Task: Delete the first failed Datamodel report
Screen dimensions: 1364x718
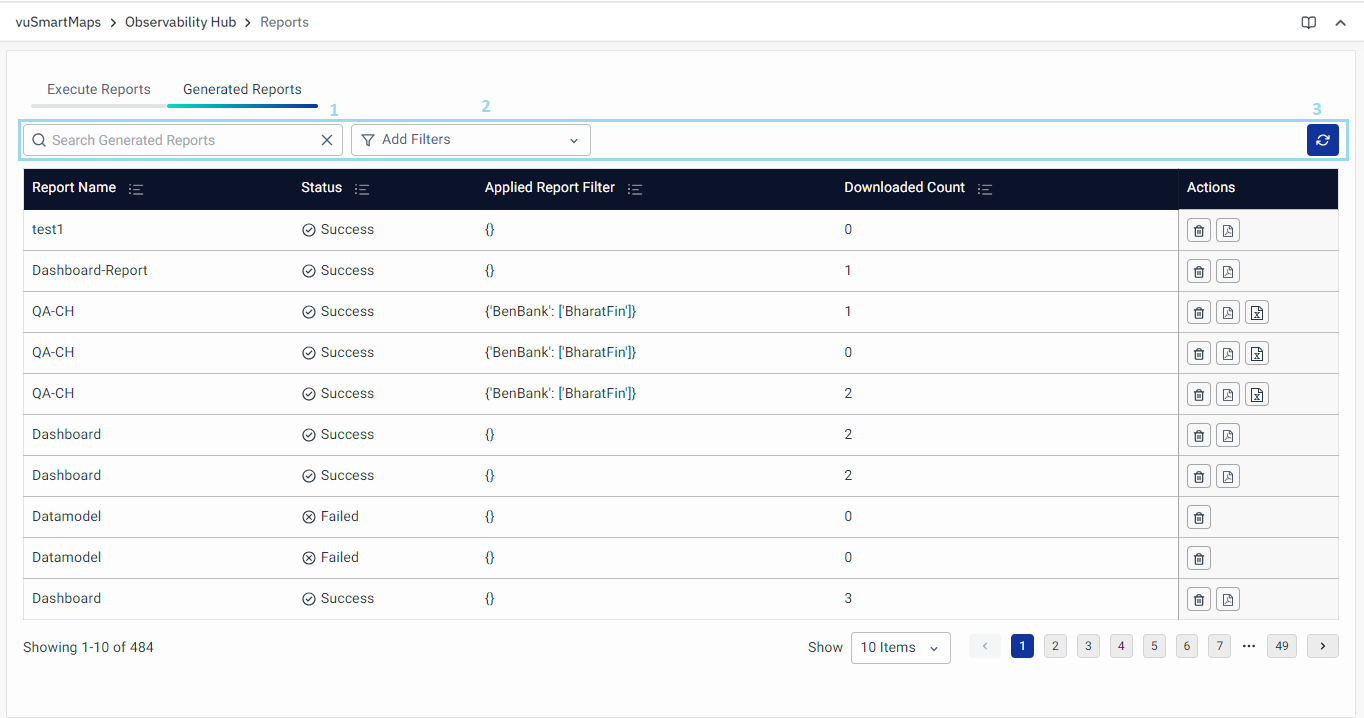Action: point(1198,517)
